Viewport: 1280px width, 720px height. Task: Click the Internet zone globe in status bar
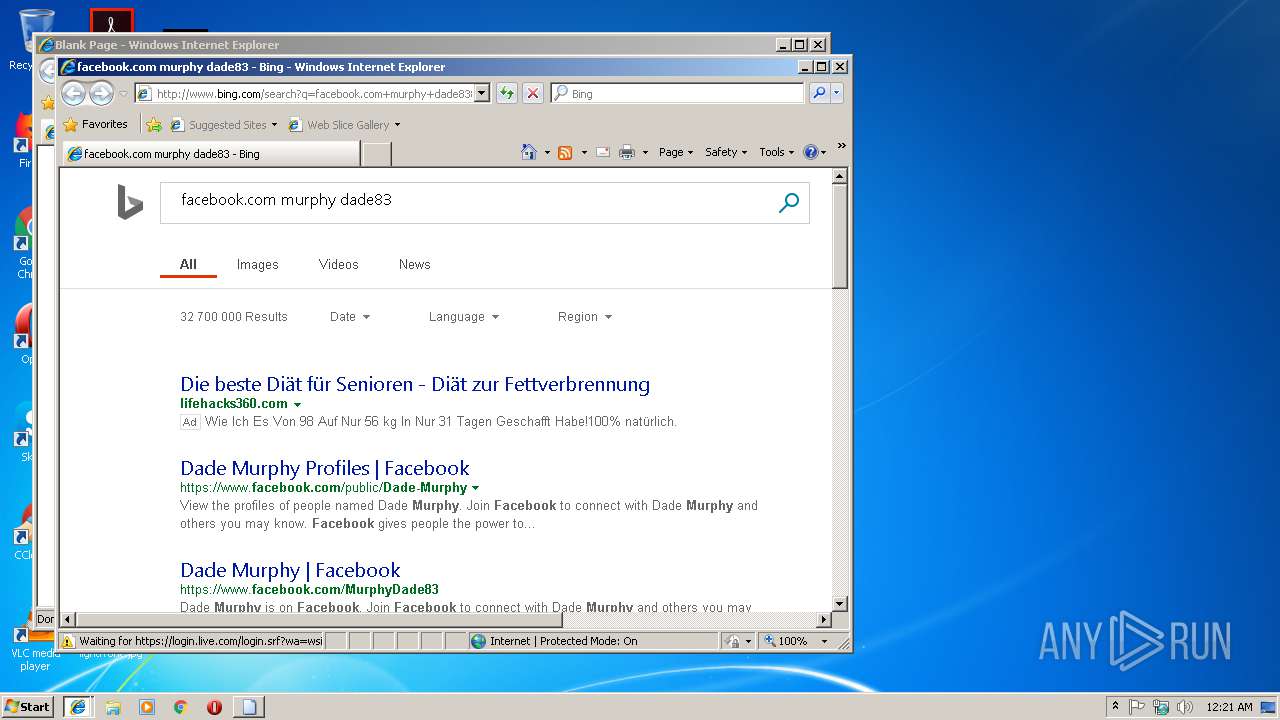point(478,641)
